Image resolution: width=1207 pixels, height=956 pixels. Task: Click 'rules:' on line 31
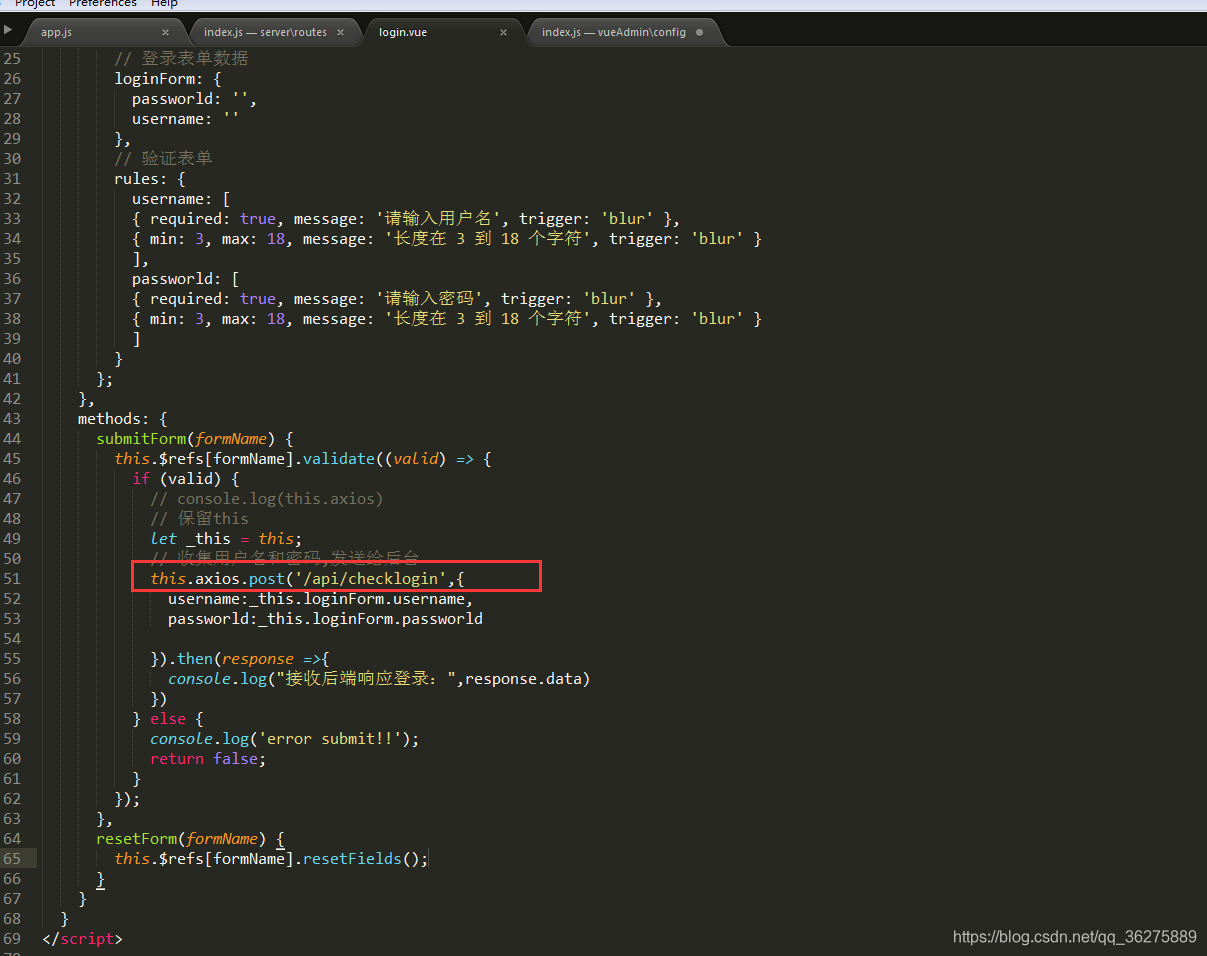point(141,178)
